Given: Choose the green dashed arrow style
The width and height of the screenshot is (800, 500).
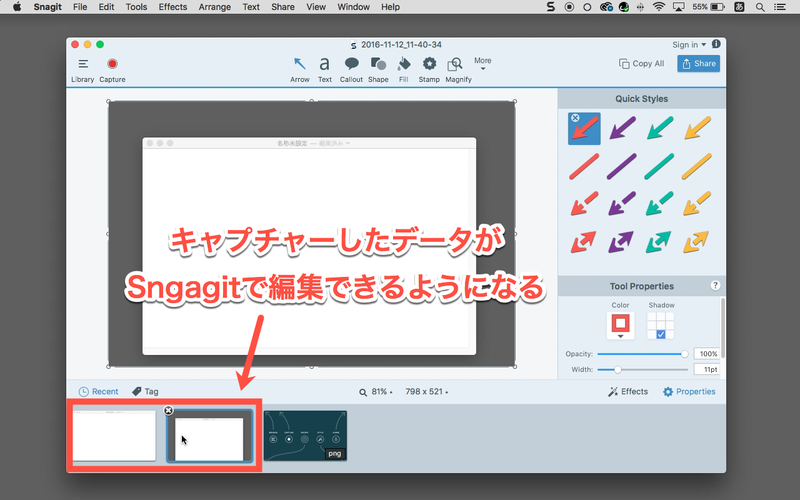Looking at the screenshot, I should click(660, 204).
